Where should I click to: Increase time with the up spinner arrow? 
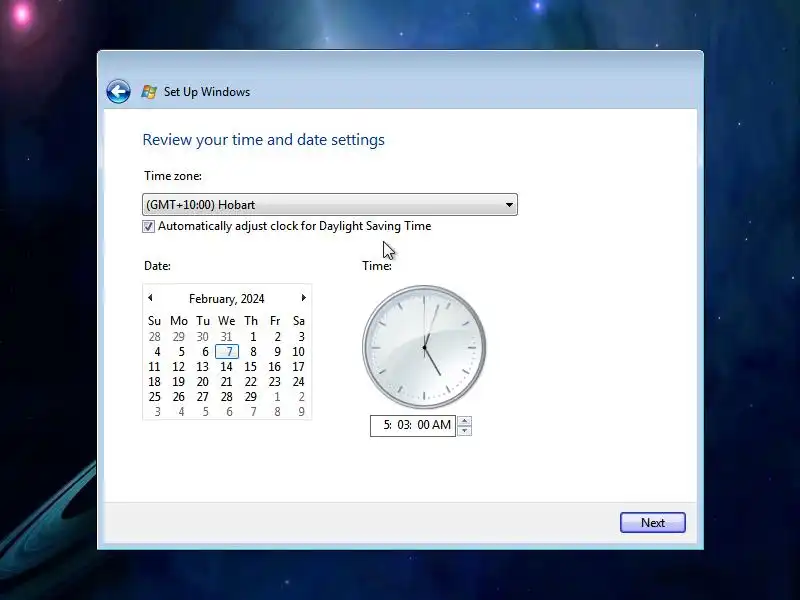pyautogui.click(x=464, y=421)
